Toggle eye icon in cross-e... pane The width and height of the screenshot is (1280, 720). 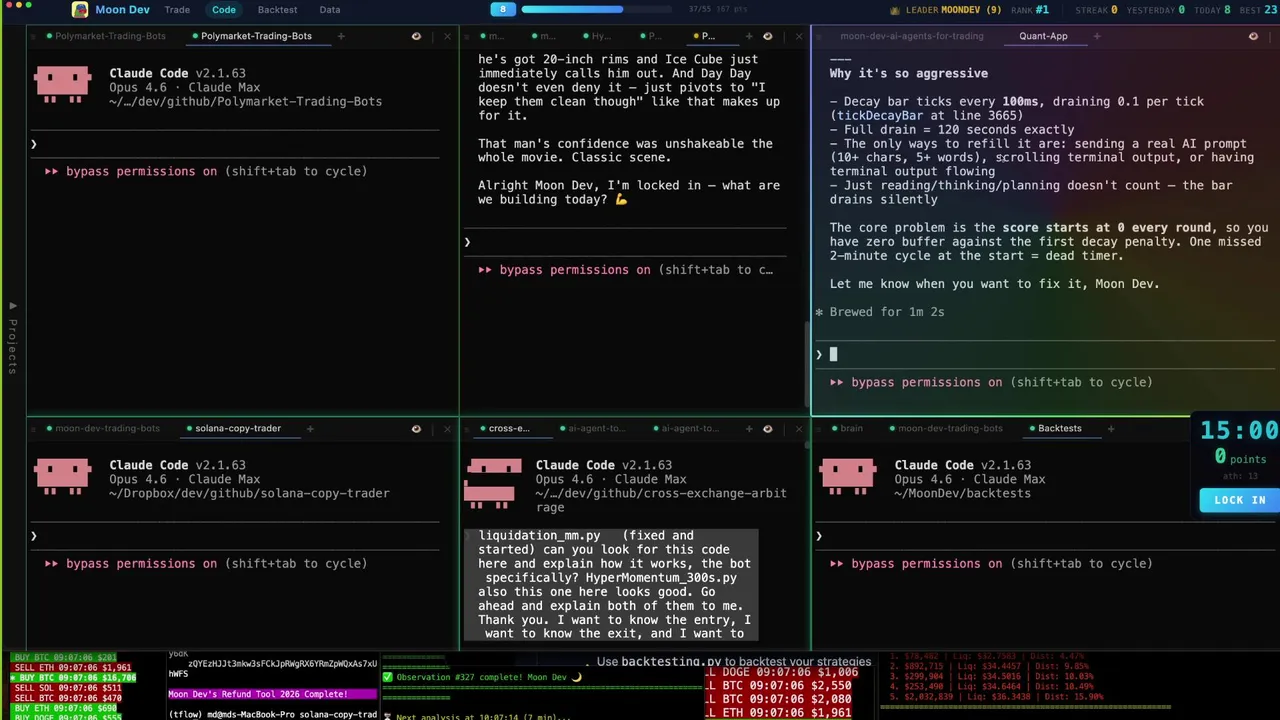point(767,428)
